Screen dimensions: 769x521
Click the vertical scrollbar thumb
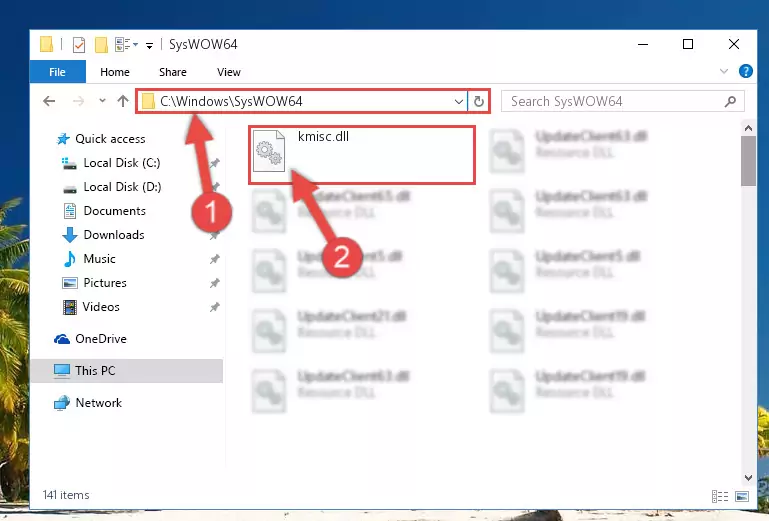(748, 161)
